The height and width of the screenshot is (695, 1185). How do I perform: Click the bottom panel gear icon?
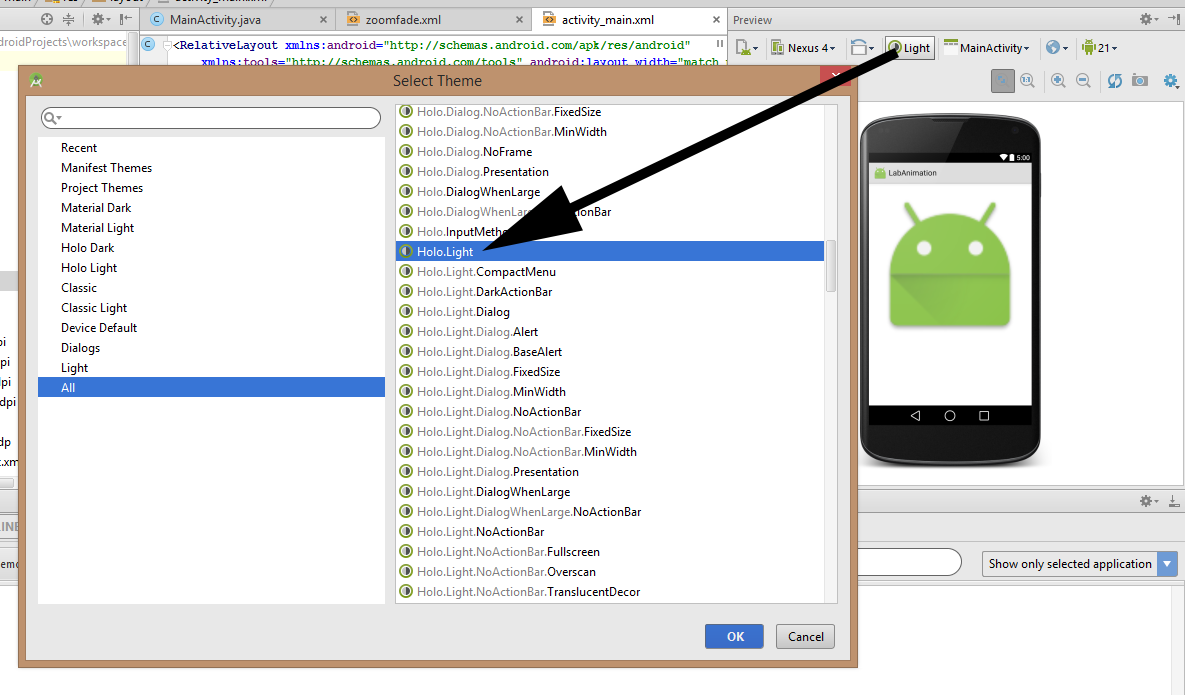point(1149,501)
